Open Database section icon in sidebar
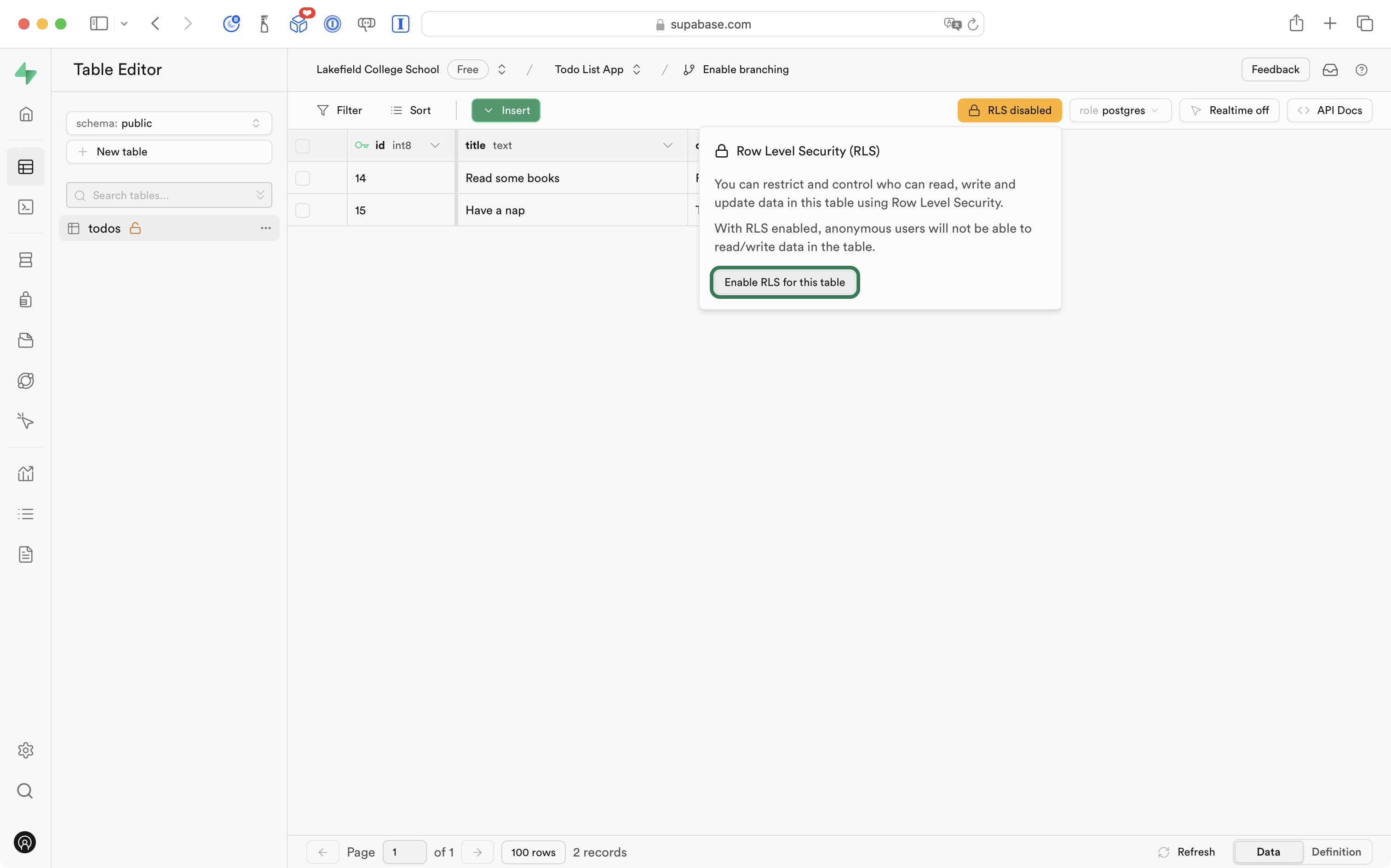 click(x=26, y=259)
